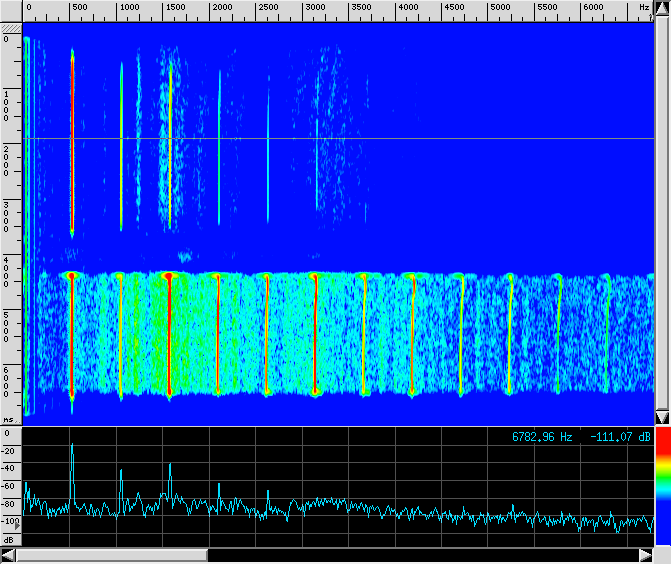Click the vertical scrollbar thumb
Screen dimensions: 671x564
(x=662, y=211)
